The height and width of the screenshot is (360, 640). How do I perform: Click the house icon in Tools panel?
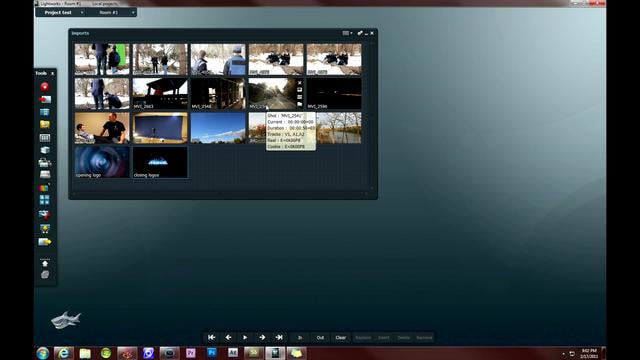45,264
